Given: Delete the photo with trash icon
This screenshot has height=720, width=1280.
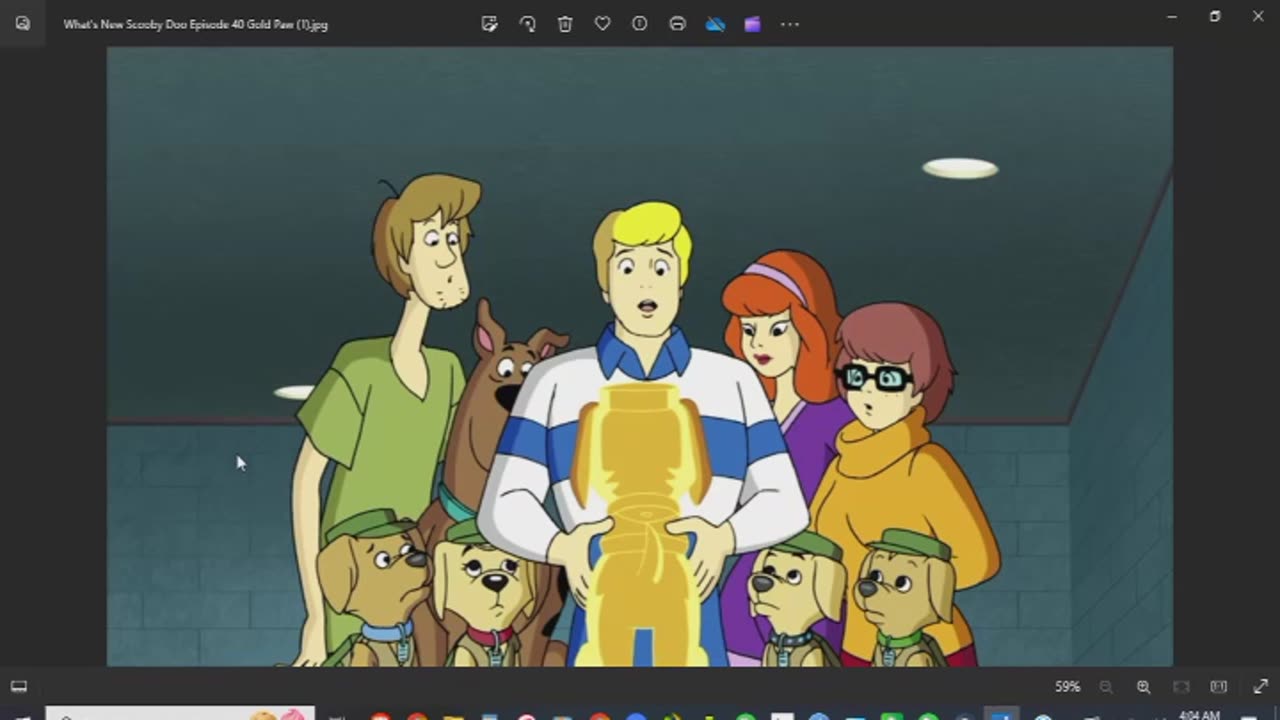Looking at the screenshot, I should click(x=565, y=24).
